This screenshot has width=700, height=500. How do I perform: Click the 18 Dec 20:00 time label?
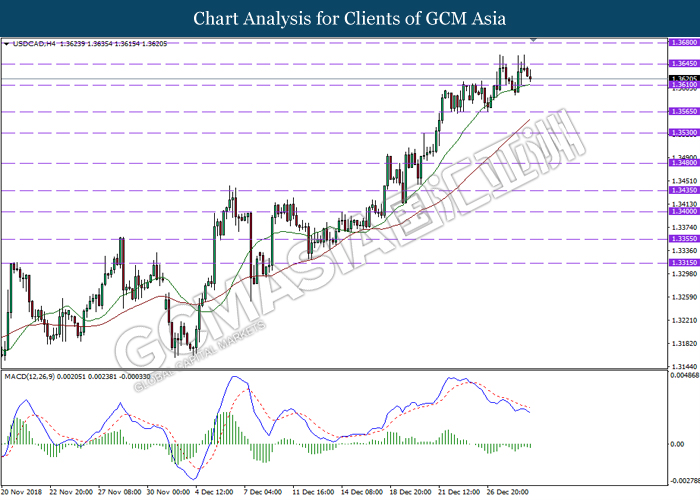tap(411, 492)
